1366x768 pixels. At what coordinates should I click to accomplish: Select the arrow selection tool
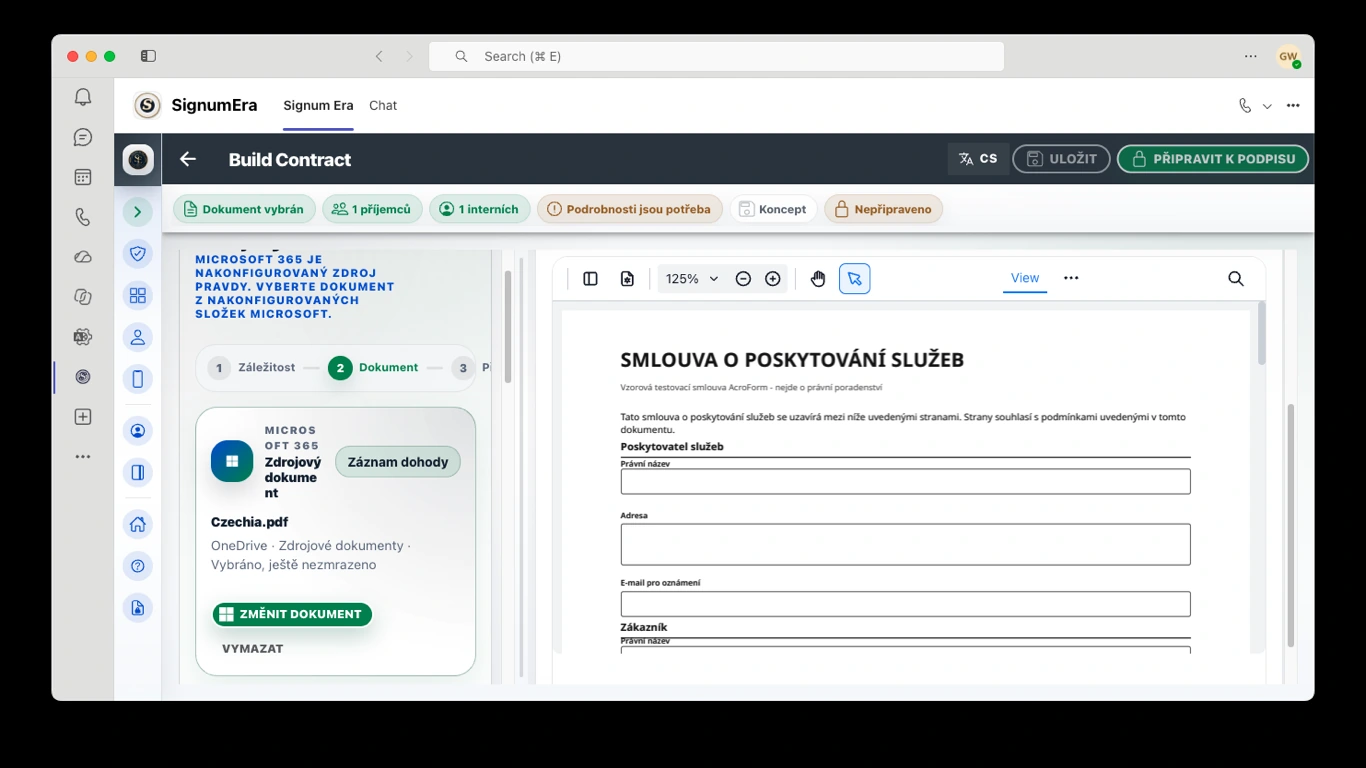click(855, 279)
